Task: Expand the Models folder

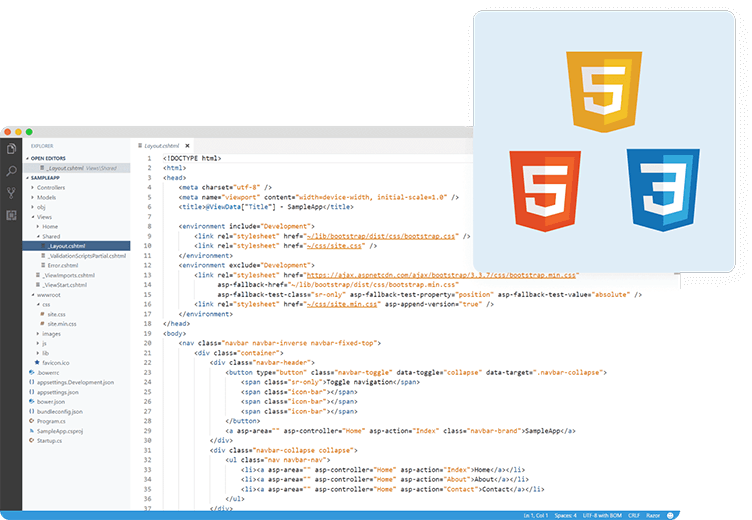Action: tap(47, 197)
